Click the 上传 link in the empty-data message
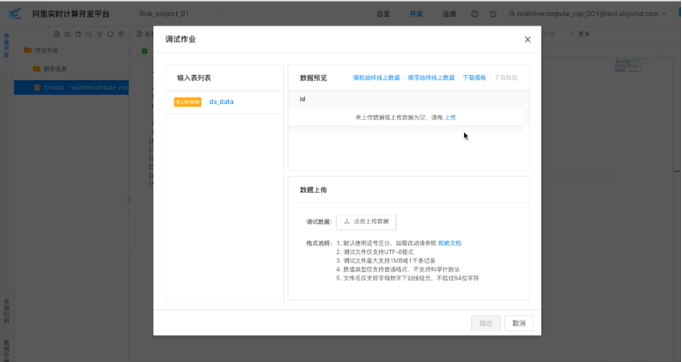The image size is (682, 362). click(450, 117)
